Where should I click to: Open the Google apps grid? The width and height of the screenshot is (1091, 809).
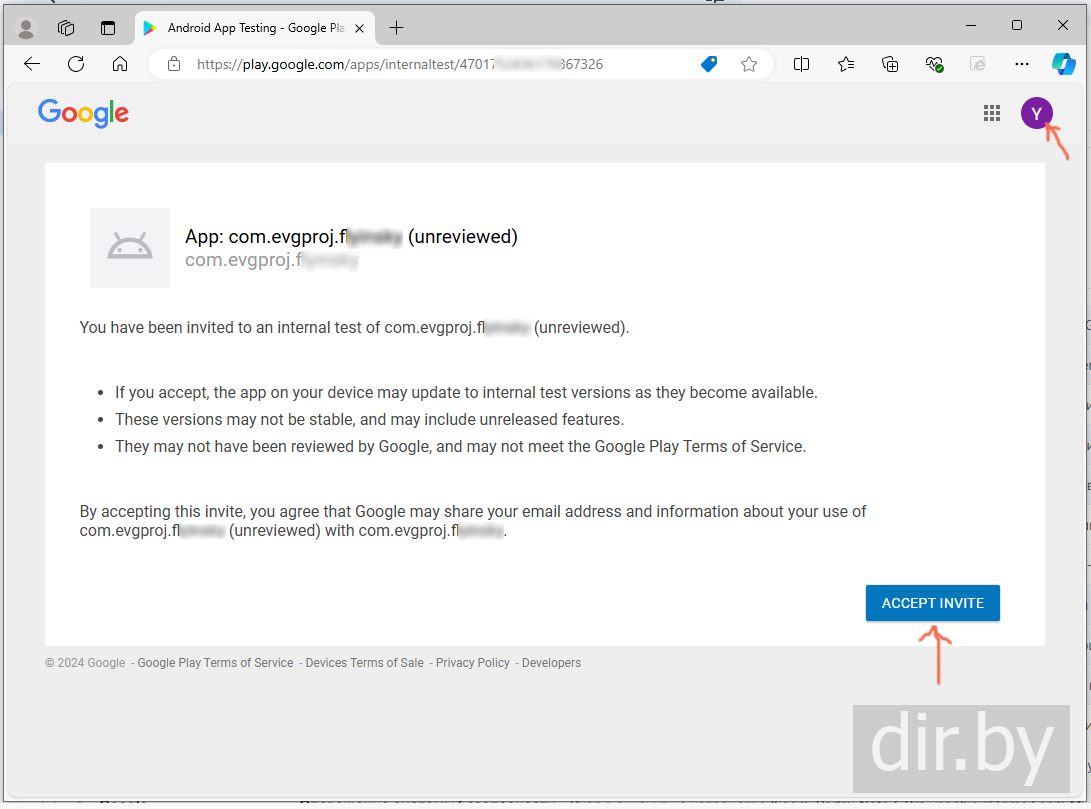992,113
